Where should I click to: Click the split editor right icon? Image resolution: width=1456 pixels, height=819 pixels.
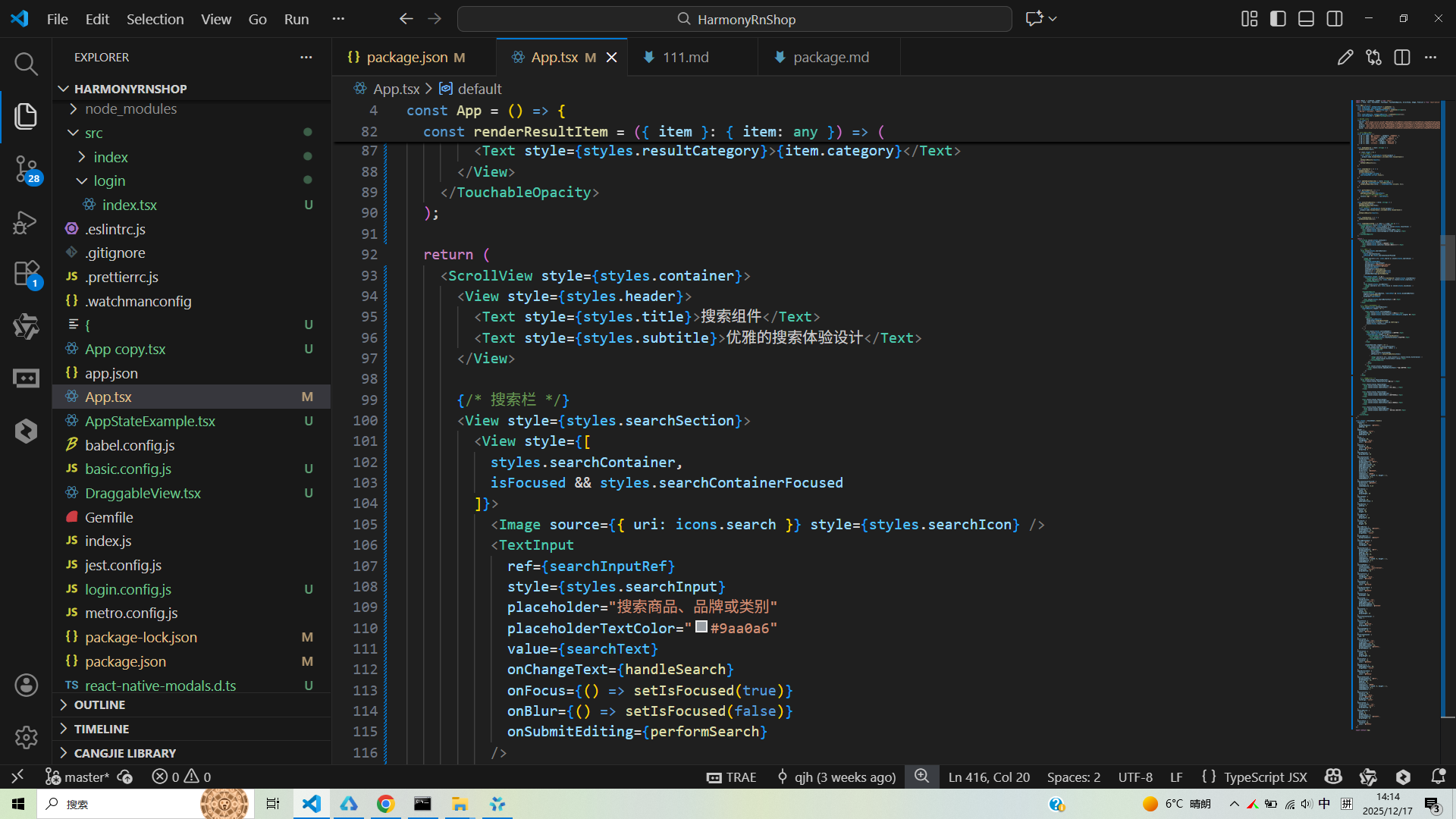tap(1401, 58)
